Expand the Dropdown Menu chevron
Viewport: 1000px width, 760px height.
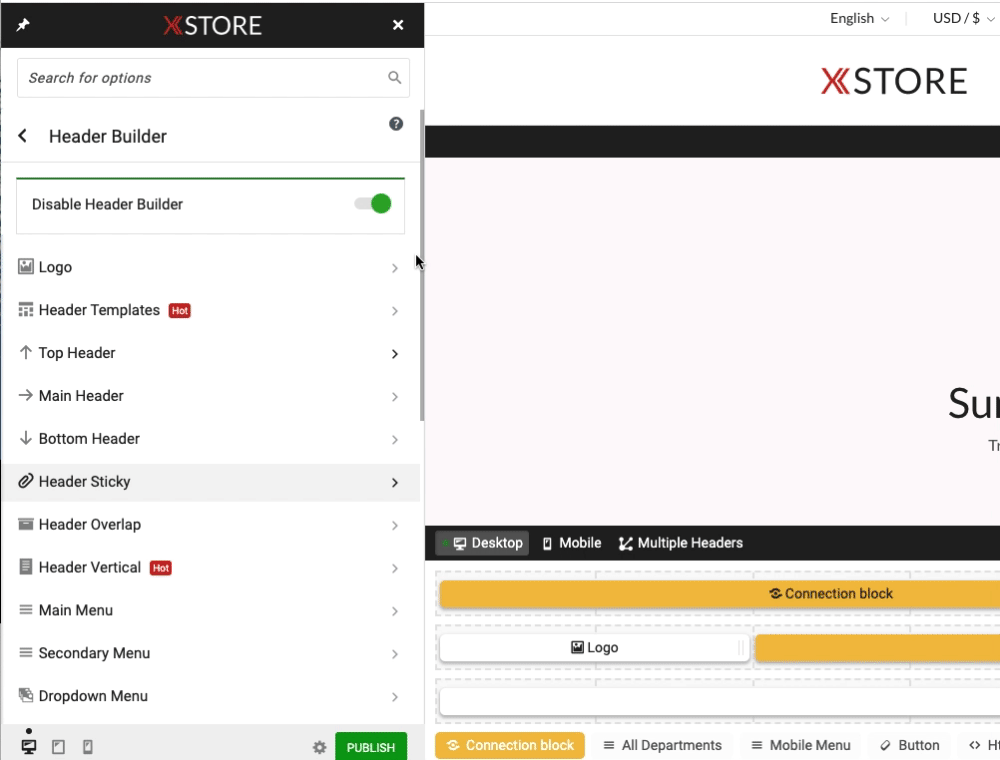point(395,697)
